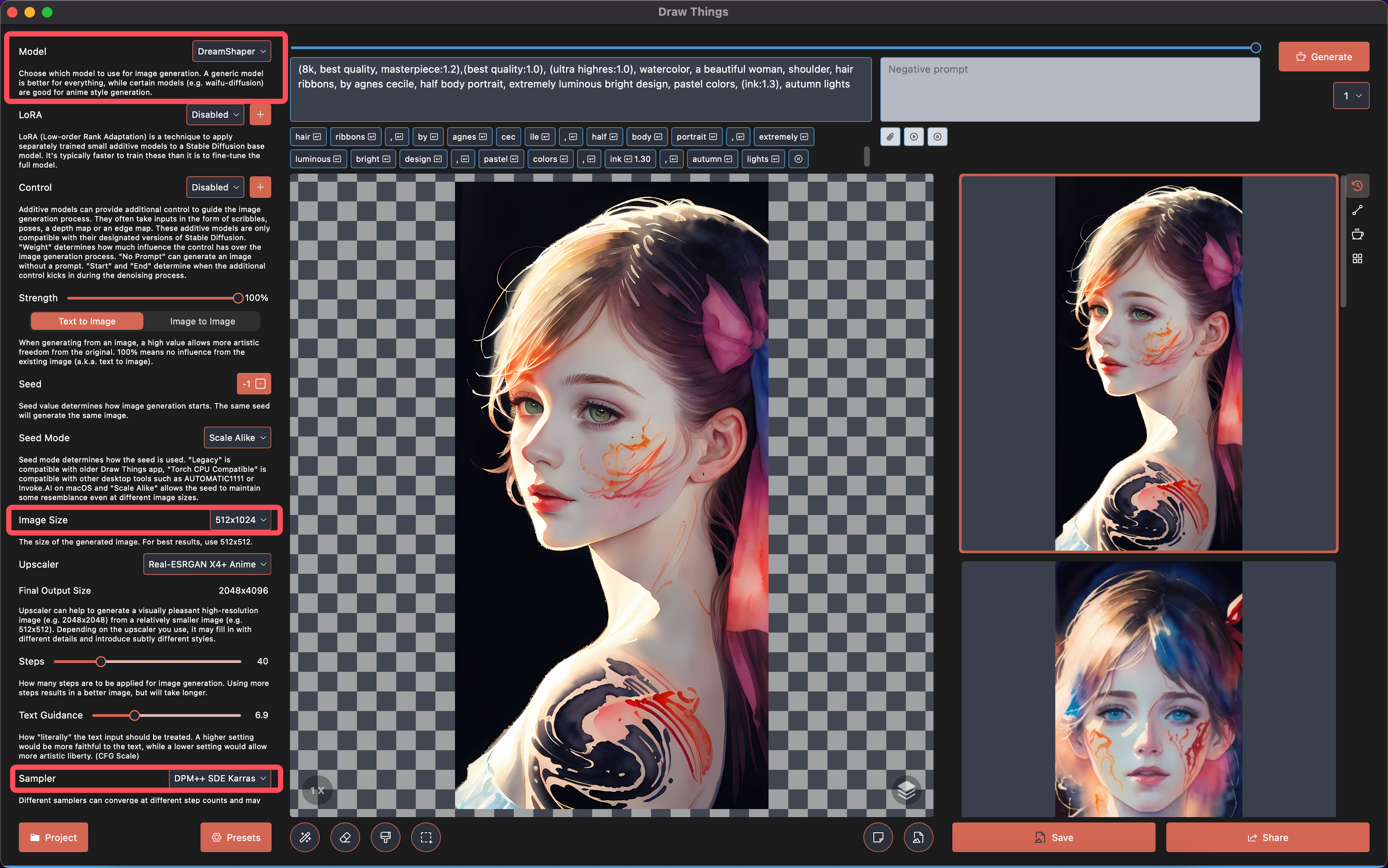Open the layers stack icon on canvas
1388x868 pixels.
906,791
